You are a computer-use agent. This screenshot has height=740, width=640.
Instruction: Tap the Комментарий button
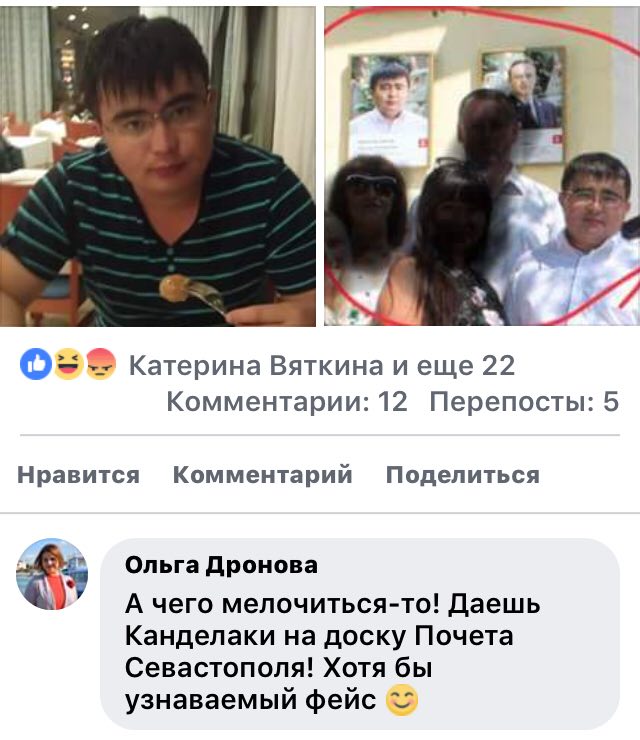pos(262,475)
